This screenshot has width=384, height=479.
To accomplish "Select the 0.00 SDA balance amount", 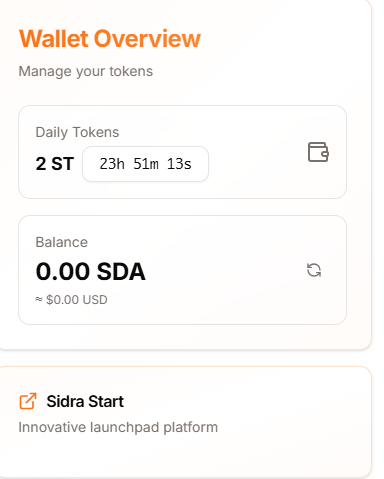I will point(91,271).
